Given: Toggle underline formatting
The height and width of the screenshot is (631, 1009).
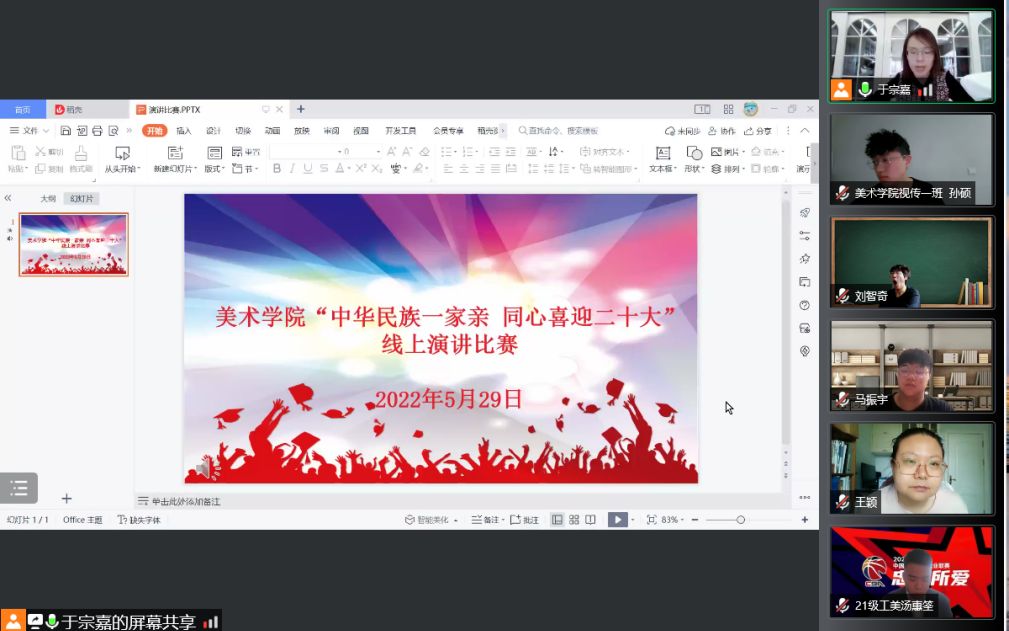Looking at the screenshot, I should pyautogui.click(x=308, y=169).
